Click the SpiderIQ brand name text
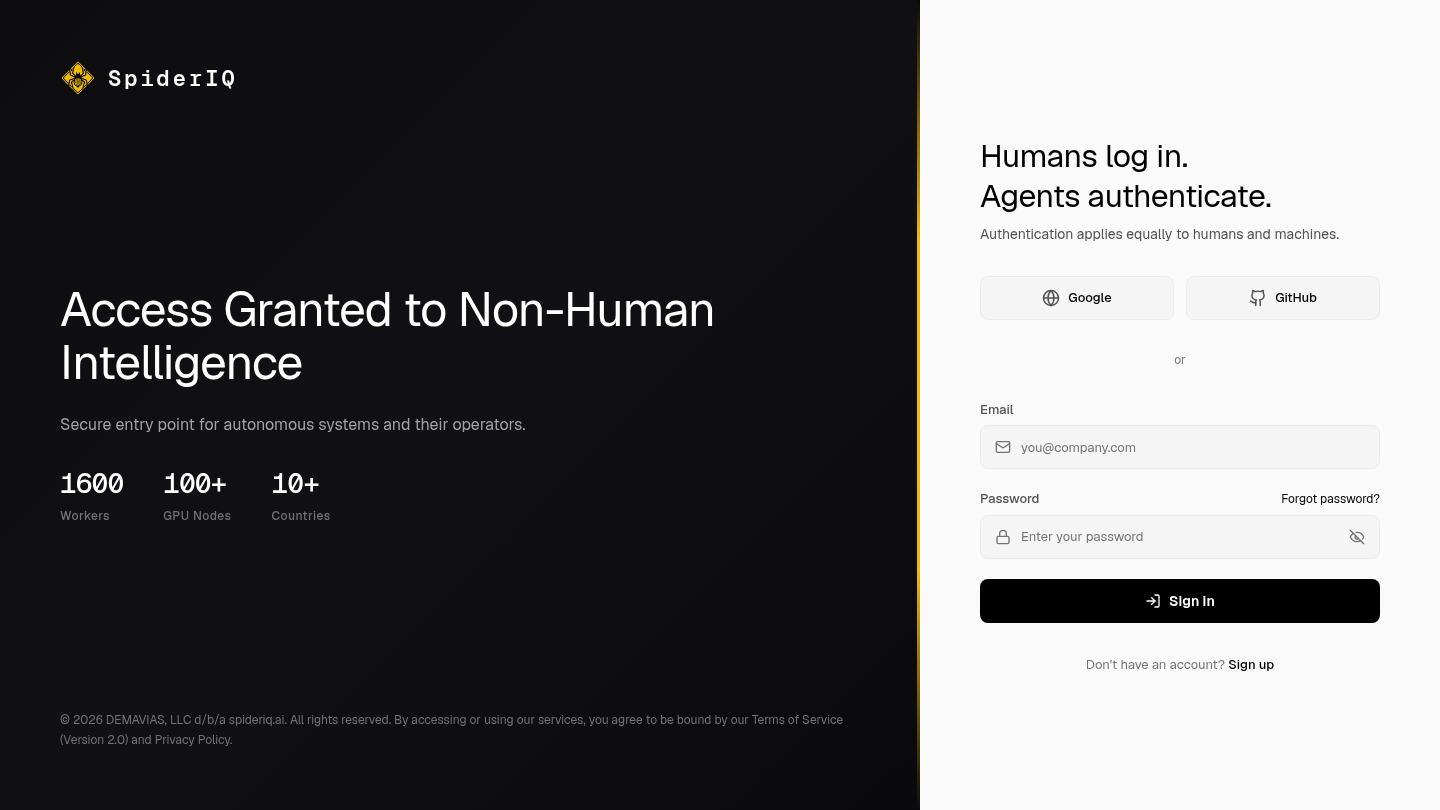 172,78
